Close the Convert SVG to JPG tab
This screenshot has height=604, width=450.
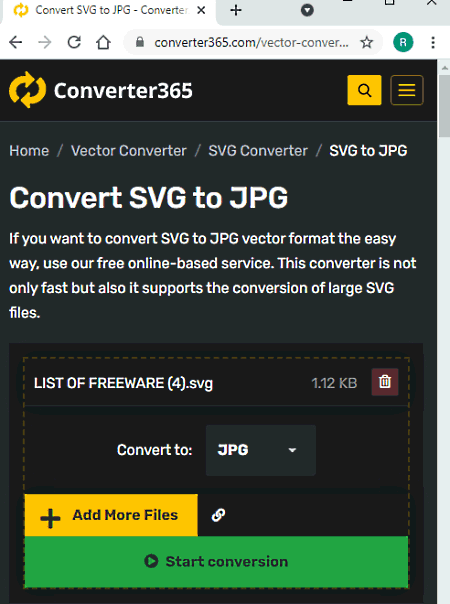coord(201,10)
